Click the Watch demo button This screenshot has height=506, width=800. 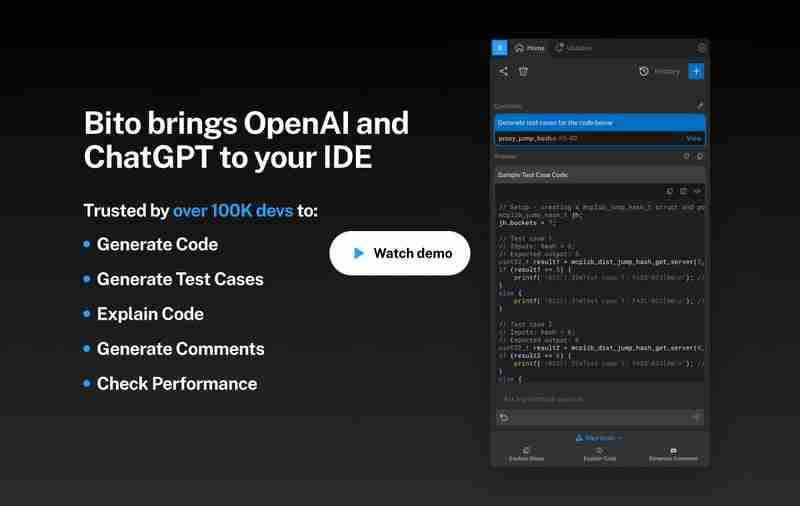399,253
